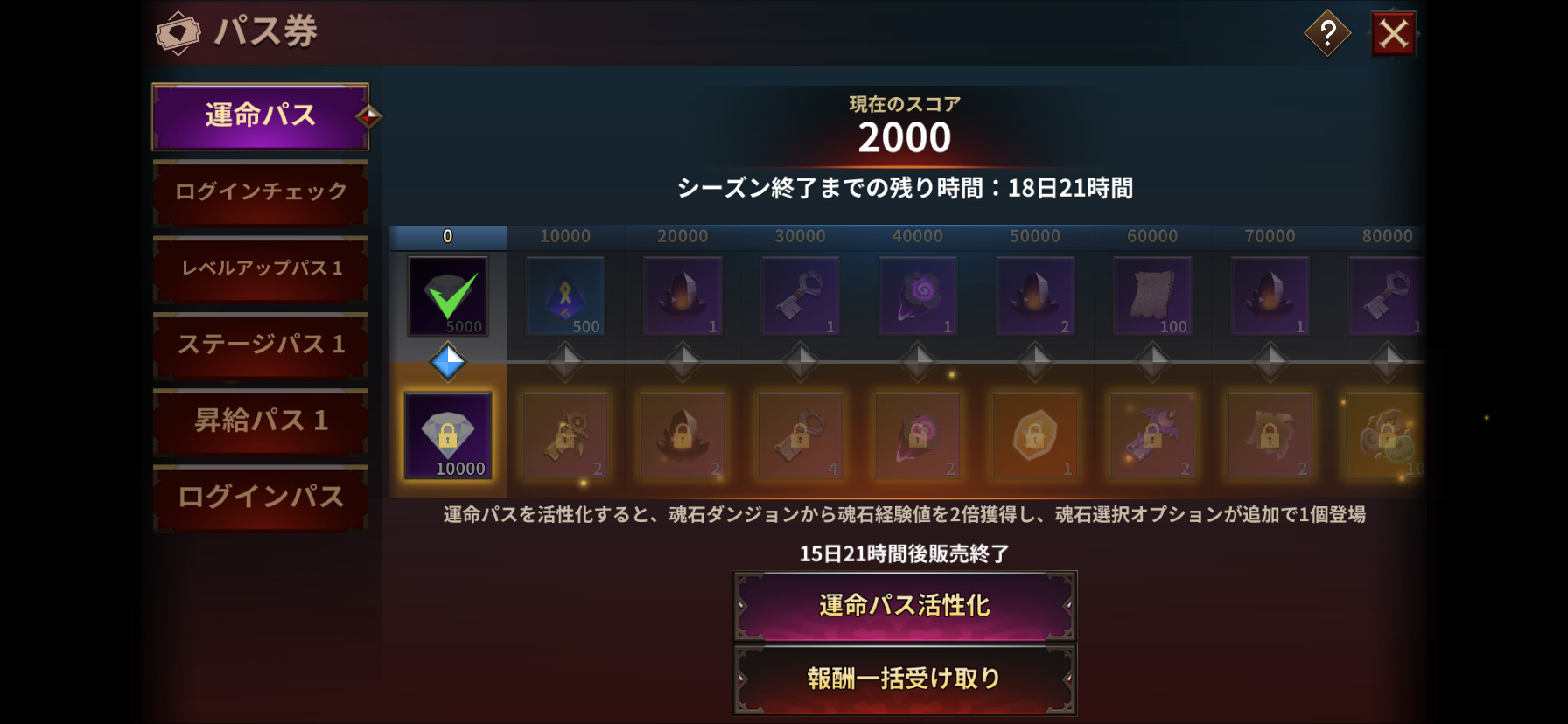This screenshot has height=724, width=1568.
Task: Select the free key reward at 30000
Action: pos(800,296)
